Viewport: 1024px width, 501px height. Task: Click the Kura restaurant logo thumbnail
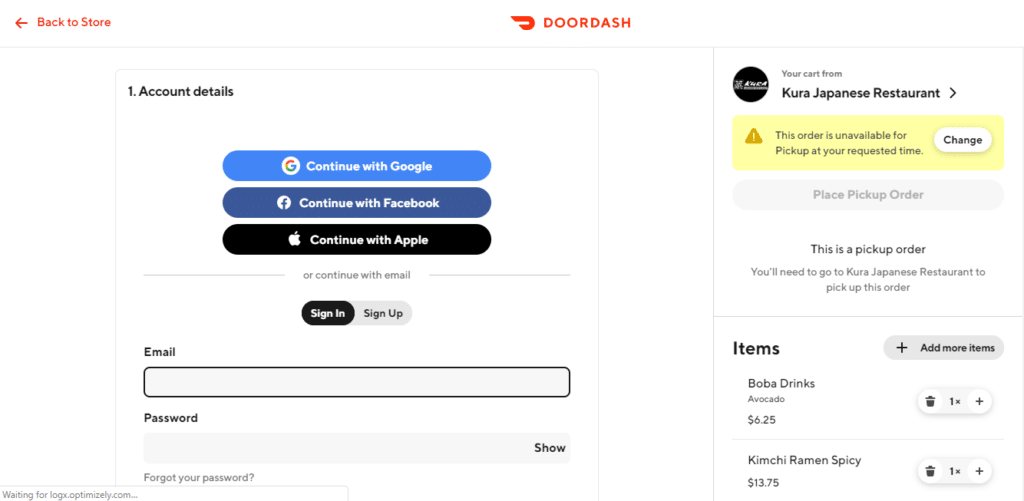(750, 84)
